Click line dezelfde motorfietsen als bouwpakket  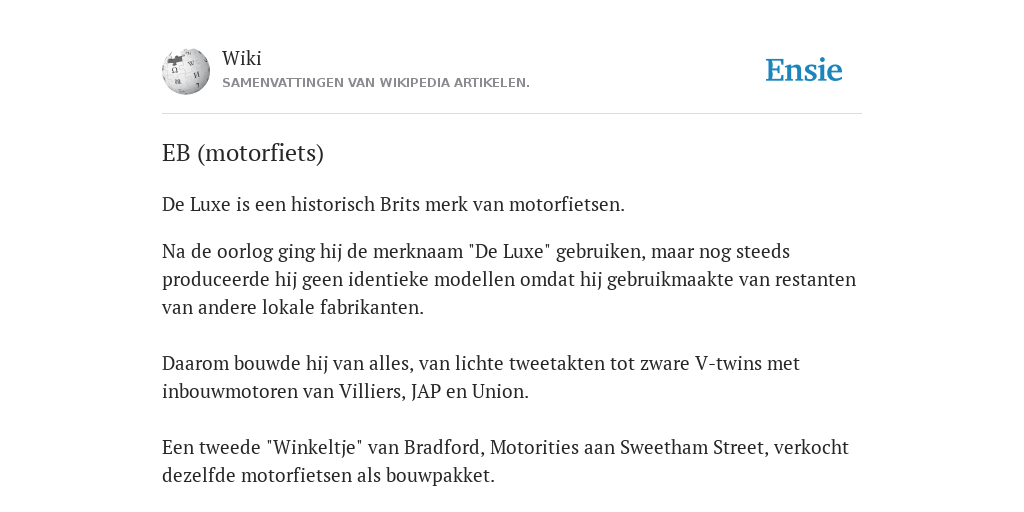pyautogui.click(x=328, y=476)
